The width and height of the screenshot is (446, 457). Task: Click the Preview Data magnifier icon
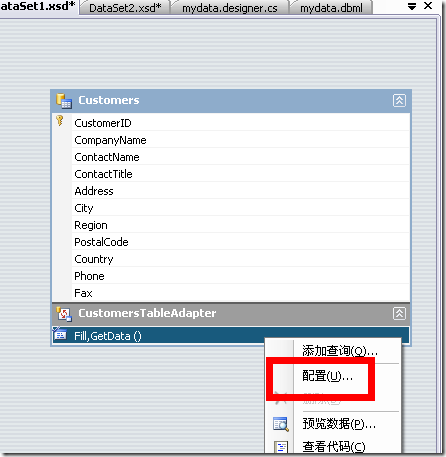point(281,424)
